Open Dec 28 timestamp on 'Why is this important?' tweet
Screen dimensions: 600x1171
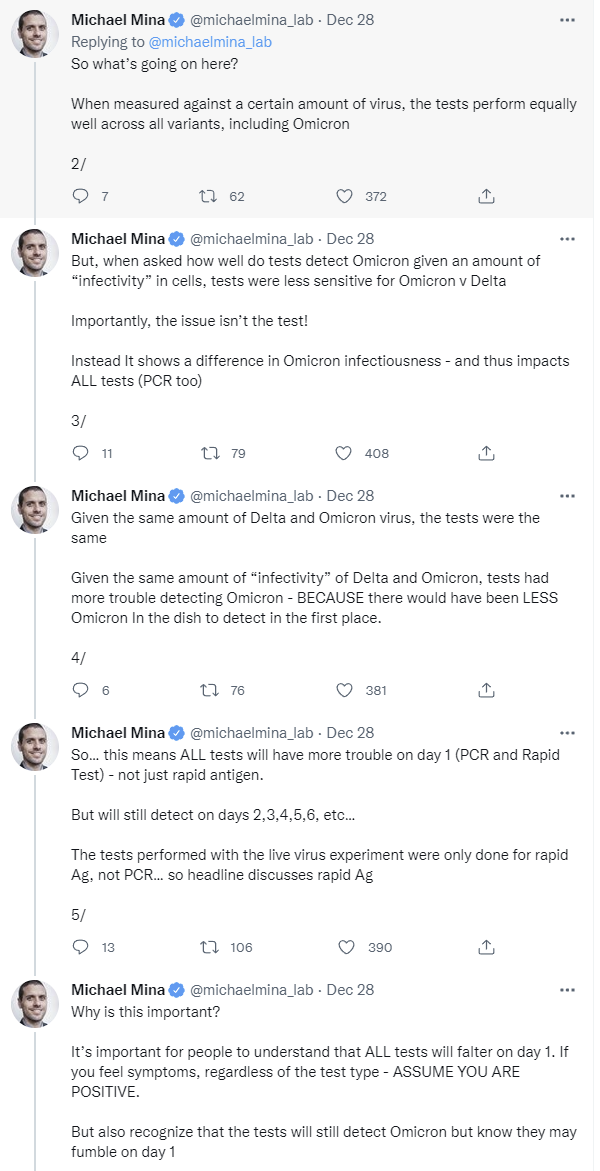coord(350,990)
